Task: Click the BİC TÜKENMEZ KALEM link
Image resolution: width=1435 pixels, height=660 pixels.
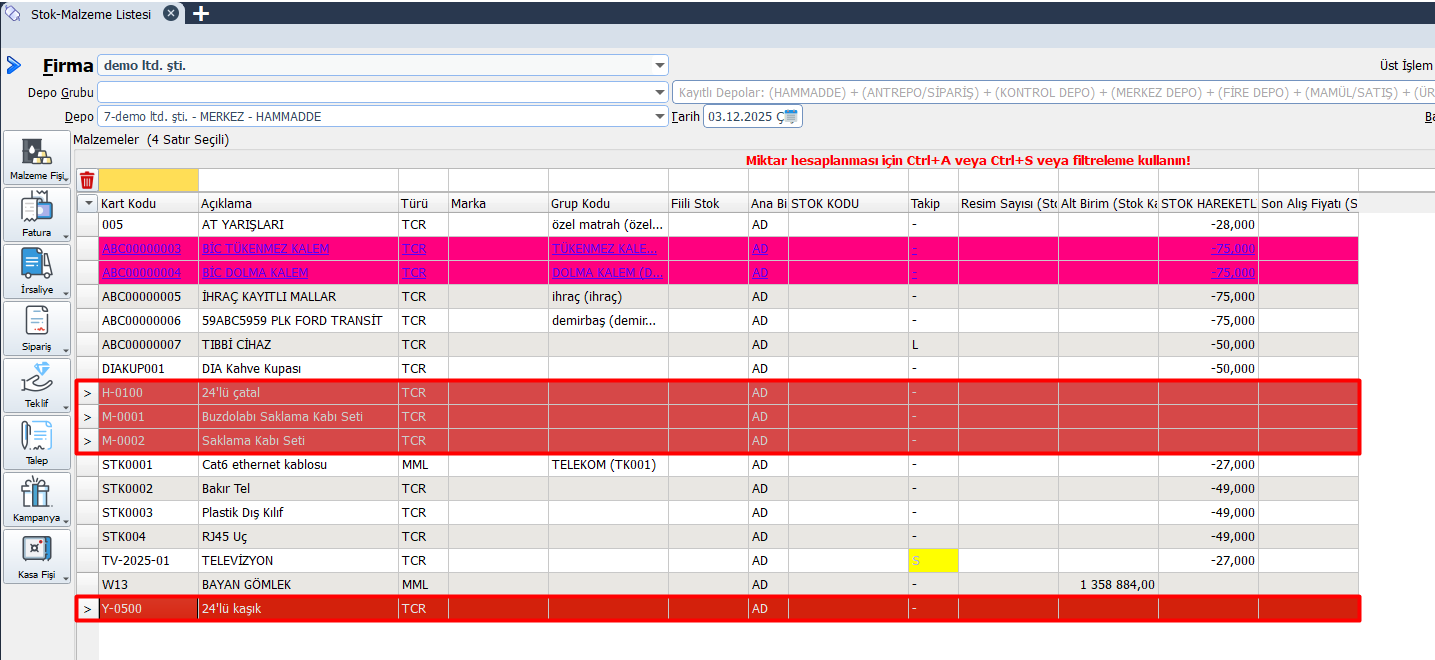Action: 265,249
